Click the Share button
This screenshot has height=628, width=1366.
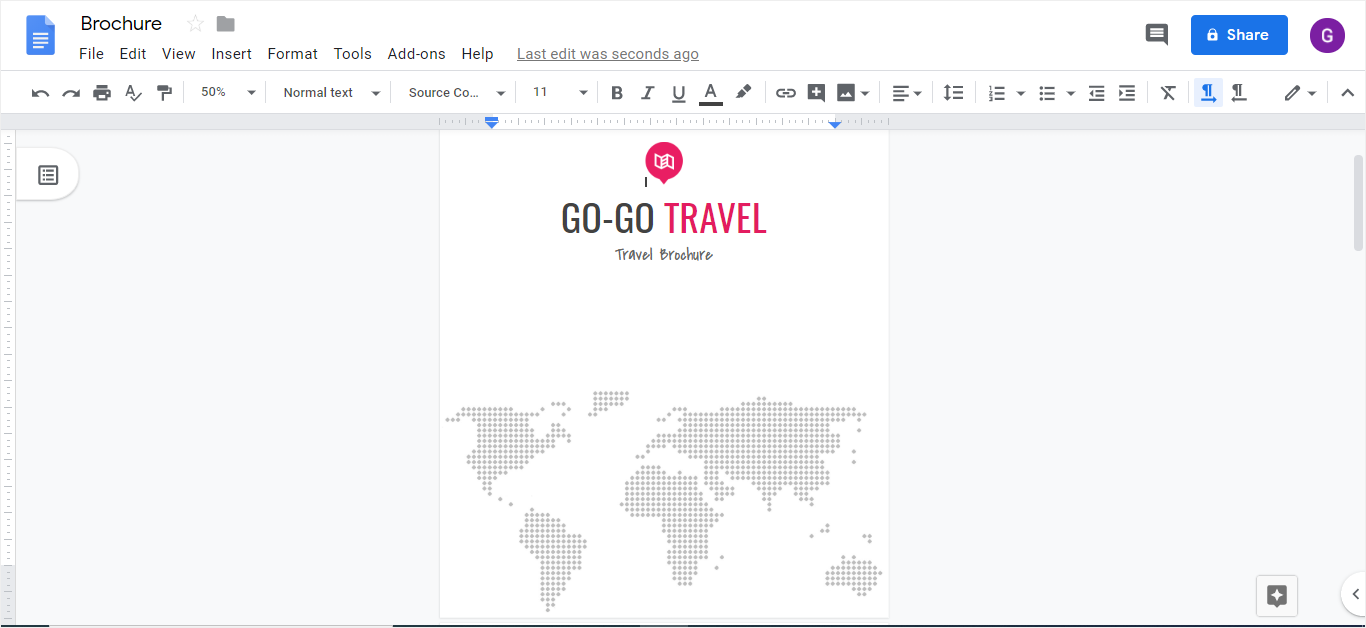click(1239, 35)
